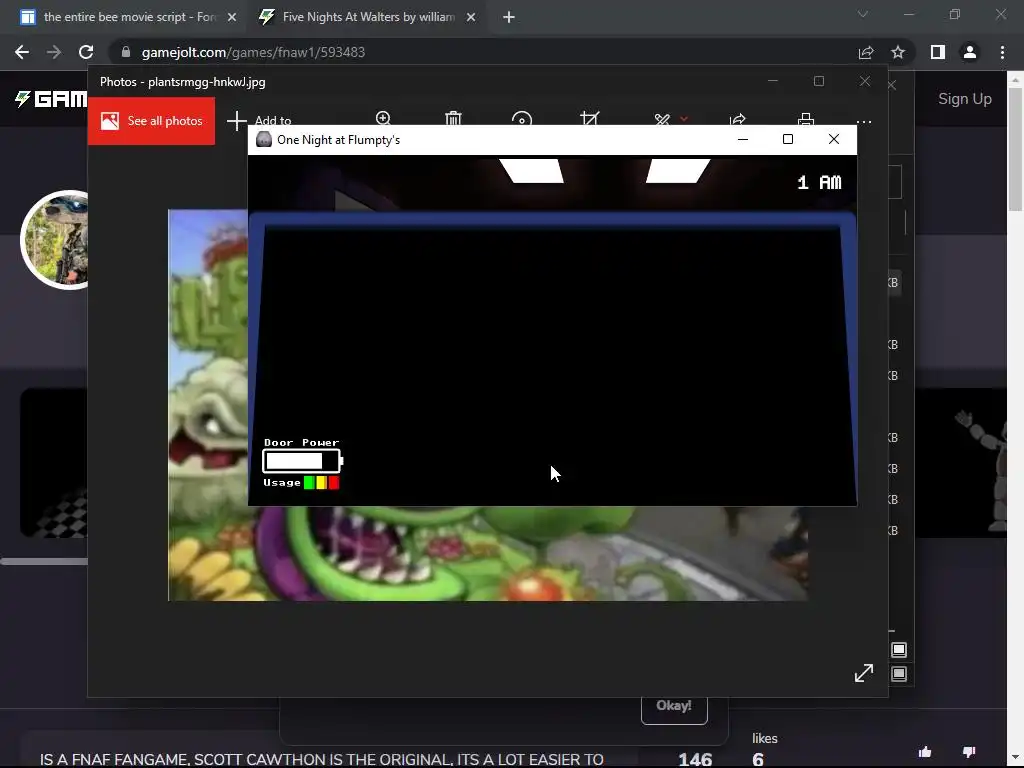The width and height of the screenshot is (1024, 768).
Task: Dislike the game with thumbs down
Action: pyautogui.click(x=969, y=752)
